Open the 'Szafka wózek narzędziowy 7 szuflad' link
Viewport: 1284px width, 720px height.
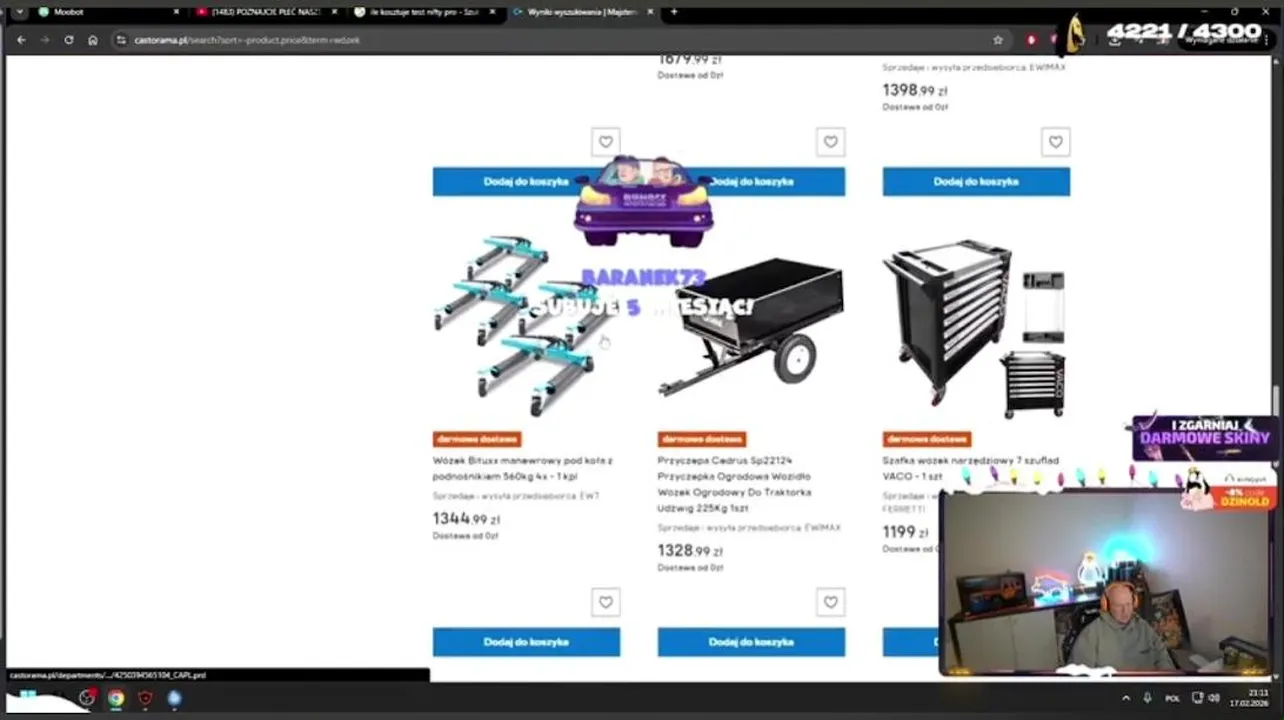970,468
